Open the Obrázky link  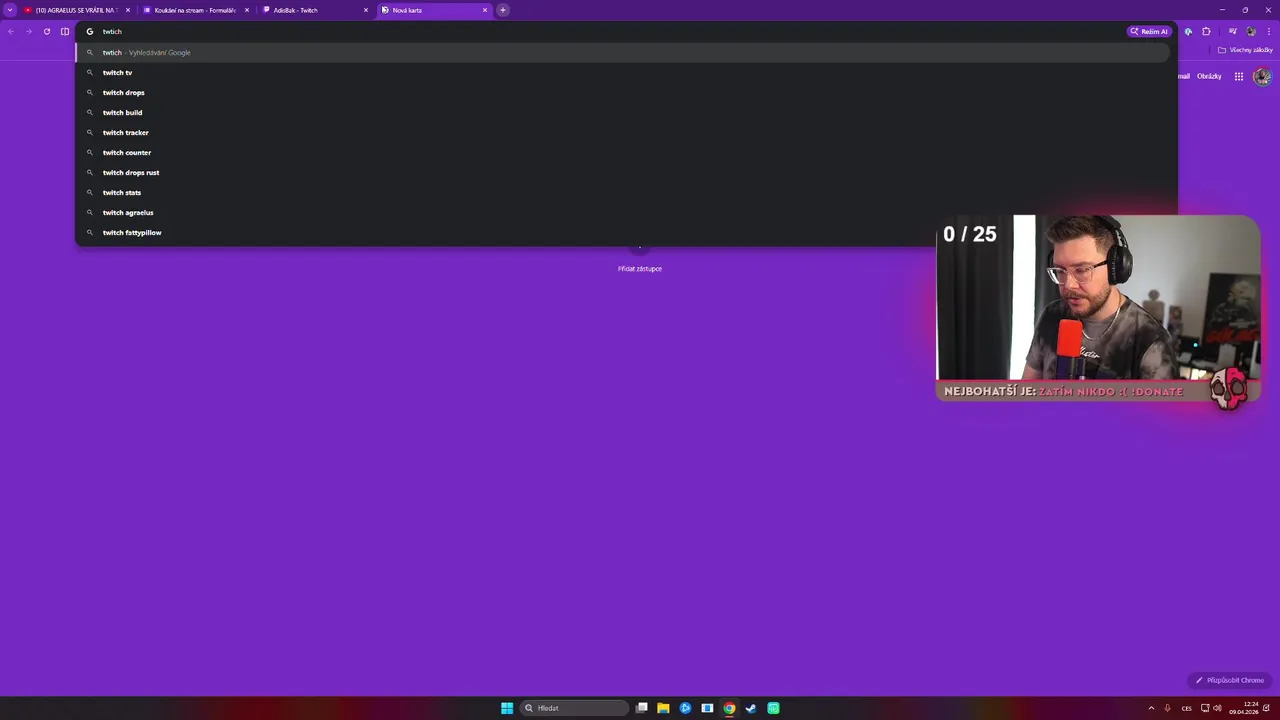tap(1209, 76)
